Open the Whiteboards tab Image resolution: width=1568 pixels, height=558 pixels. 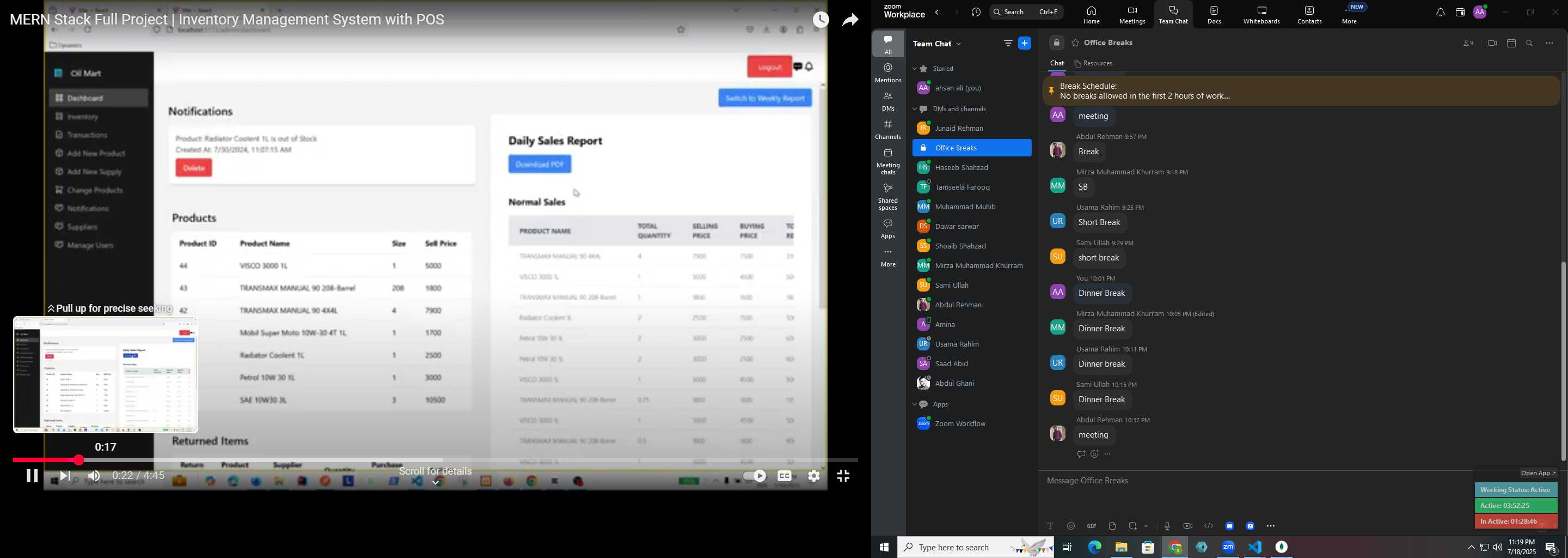click(x=1262, y=15)
